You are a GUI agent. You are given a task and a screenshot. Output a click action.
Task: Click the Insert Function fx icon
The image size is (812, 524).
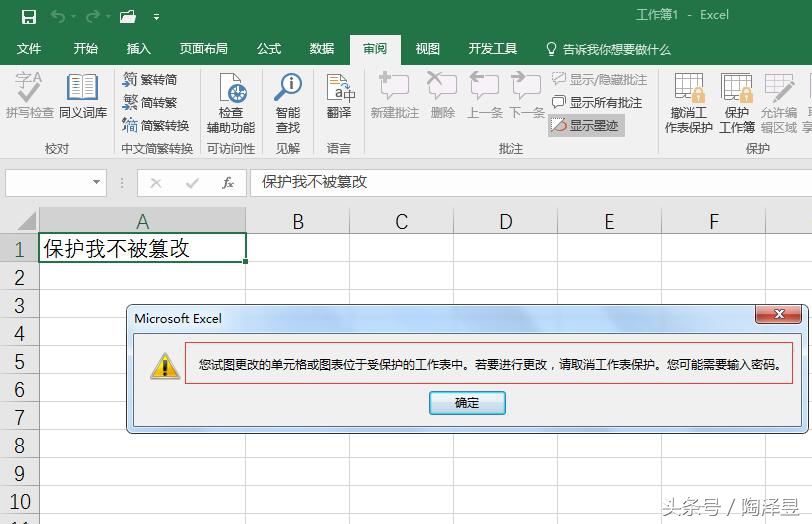click(x=228, y=183)
